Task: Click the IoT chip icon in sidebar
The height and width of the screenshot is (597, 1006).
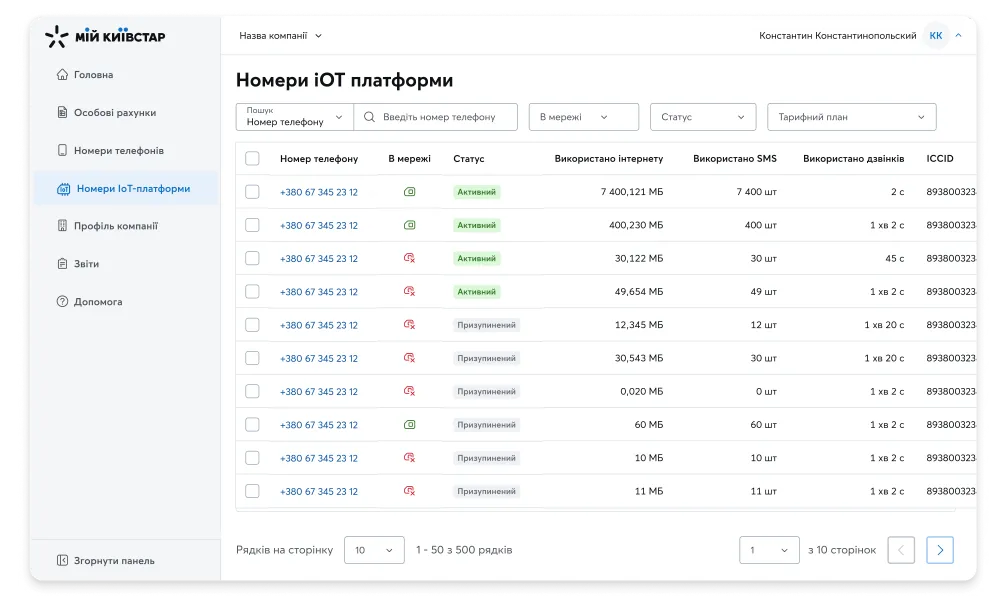Action: (x=64, y=189)
